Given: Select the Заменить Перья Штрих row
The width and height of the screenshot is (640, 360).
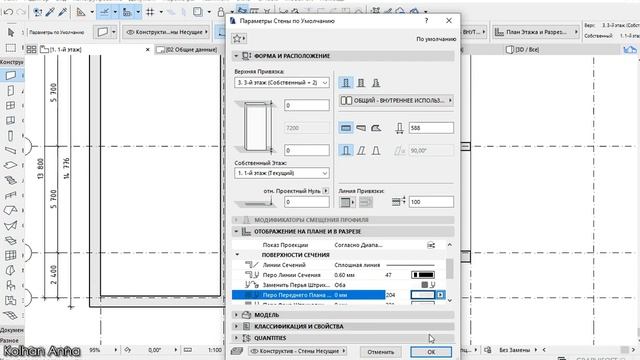Looking at the screenshot, I should tap(338, 285).
